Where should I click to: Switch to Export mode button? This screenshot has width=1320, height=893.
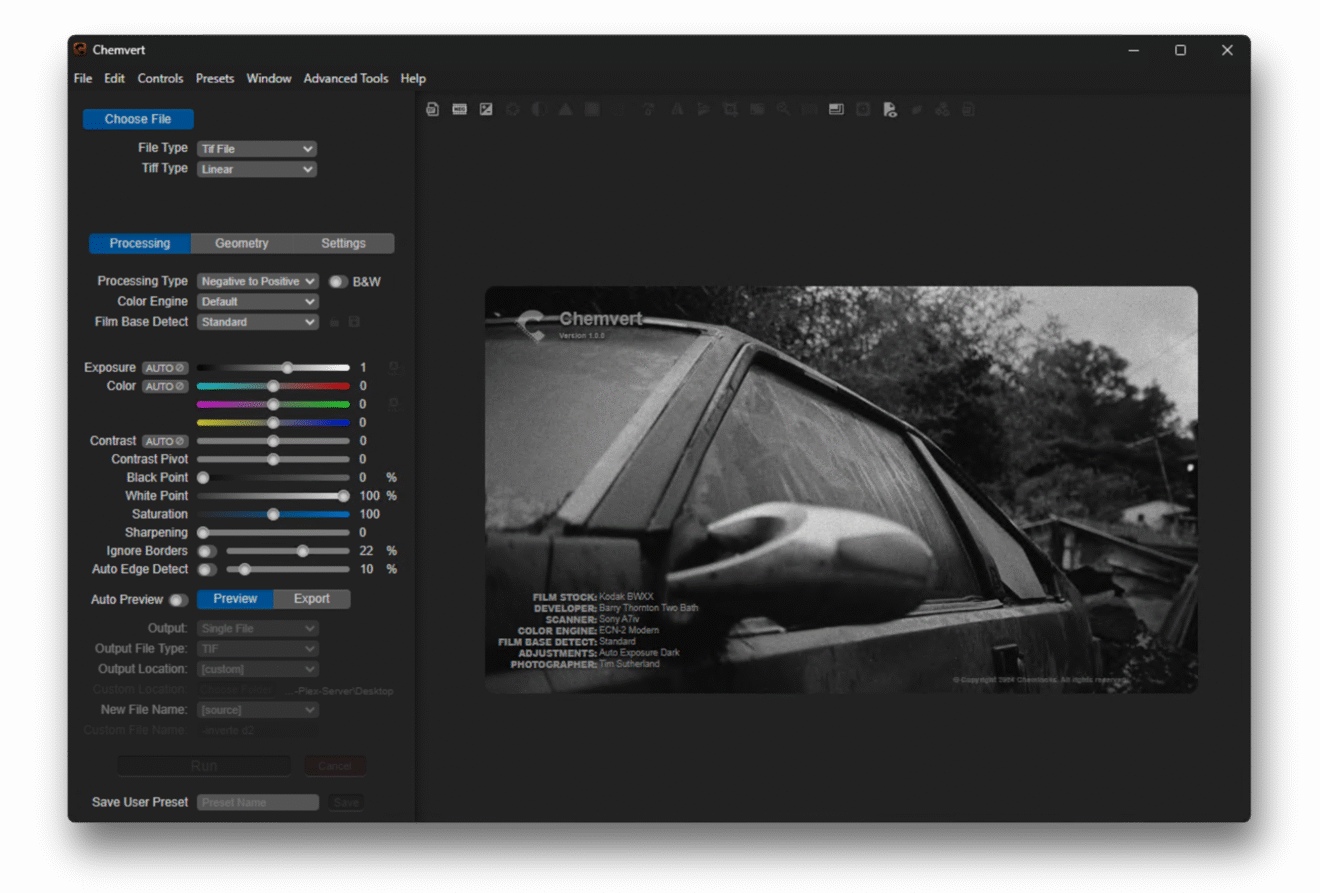[x=311, y=599]
